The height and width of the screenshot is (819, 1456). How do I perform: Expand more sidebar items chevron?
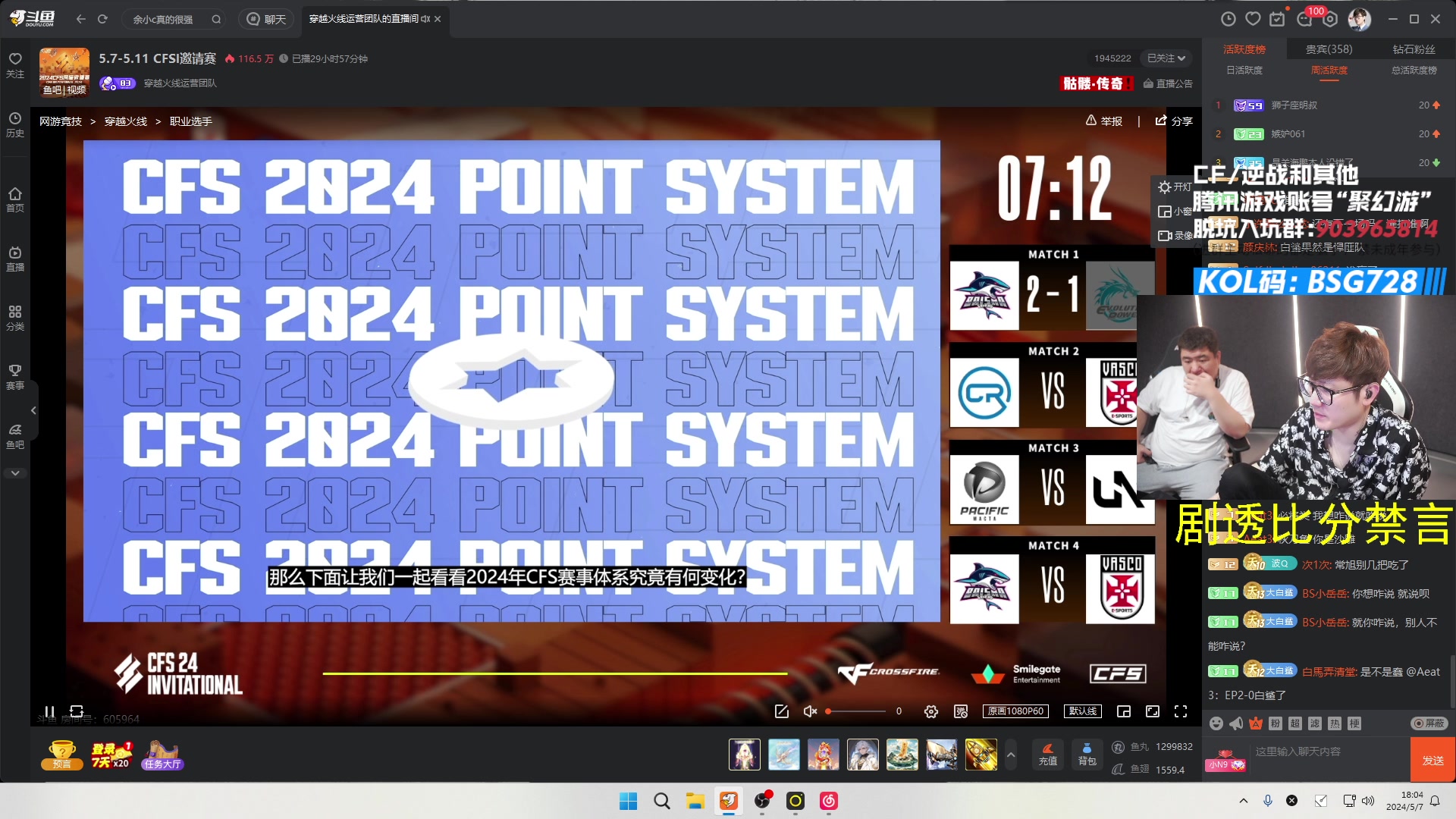[x=15, y=473]
